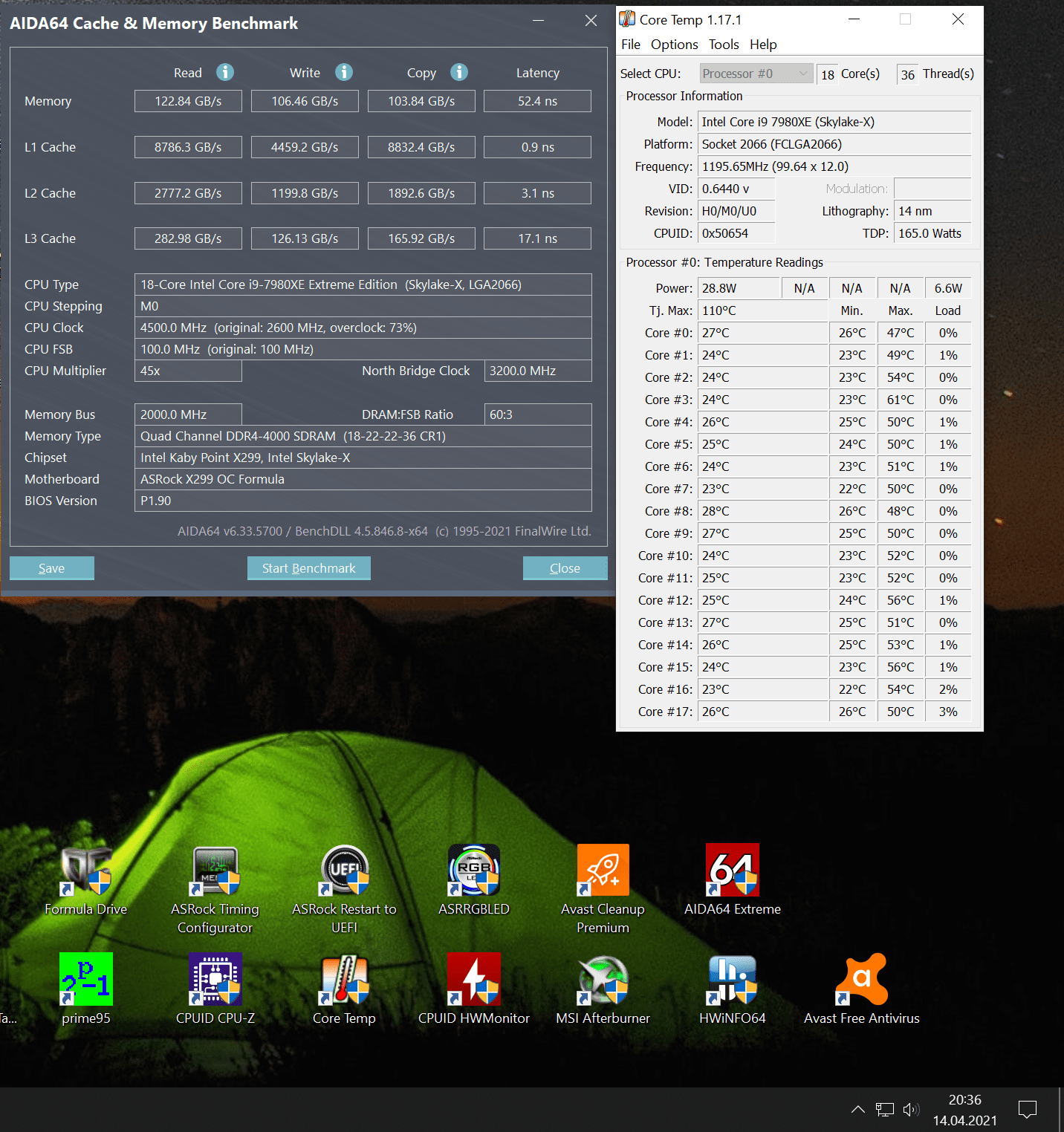Screen dimensions: 1064x1132
Task: Click the TDP 165.0 Watts value
Action: click(x=933, y=233)
